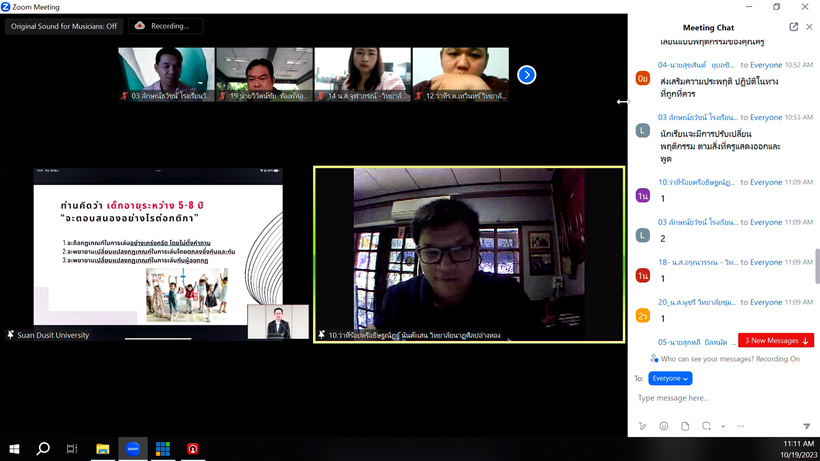This screenshot has height=461, width=820.
Task: Open the Windows Start menu
Action: pos(14,449)
